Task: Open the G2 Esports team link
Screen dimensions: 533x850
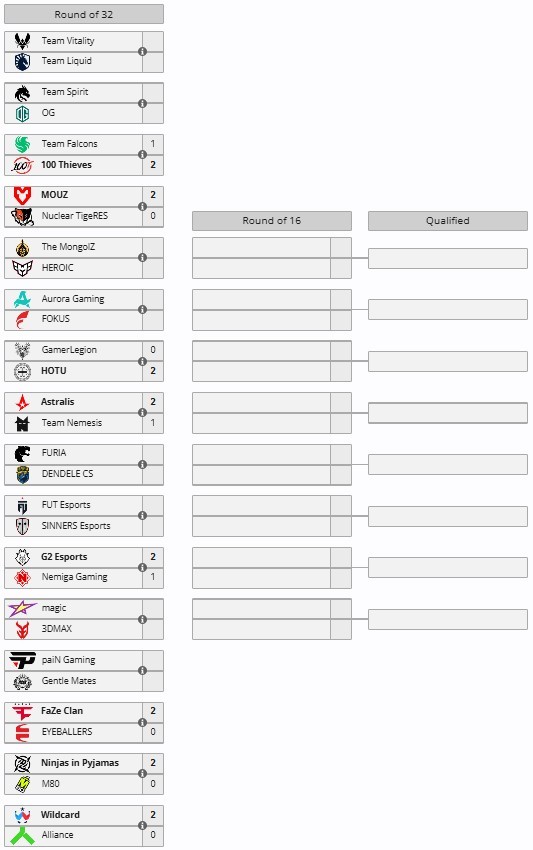Action: pos(64,557)
